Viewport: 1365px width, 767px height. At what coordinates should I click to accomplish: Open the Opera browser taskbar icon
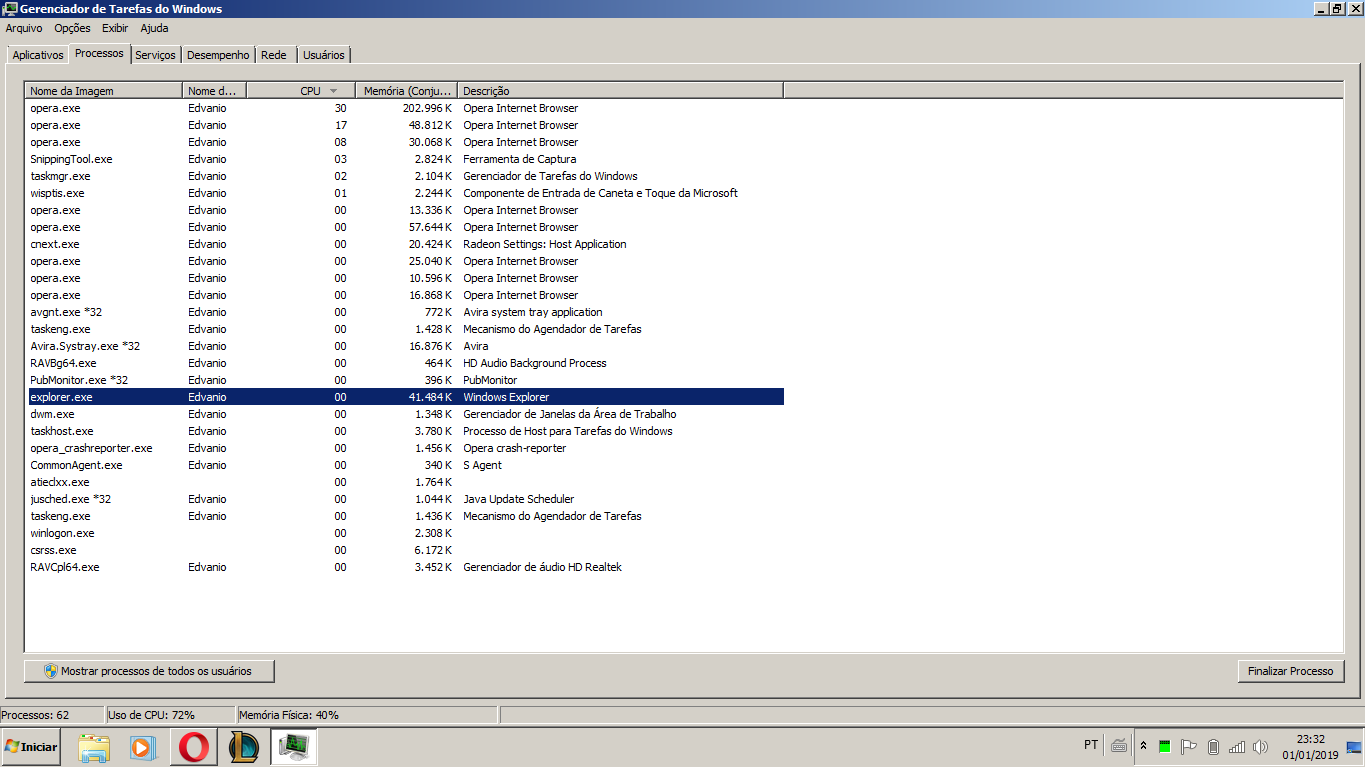[194, 746]
